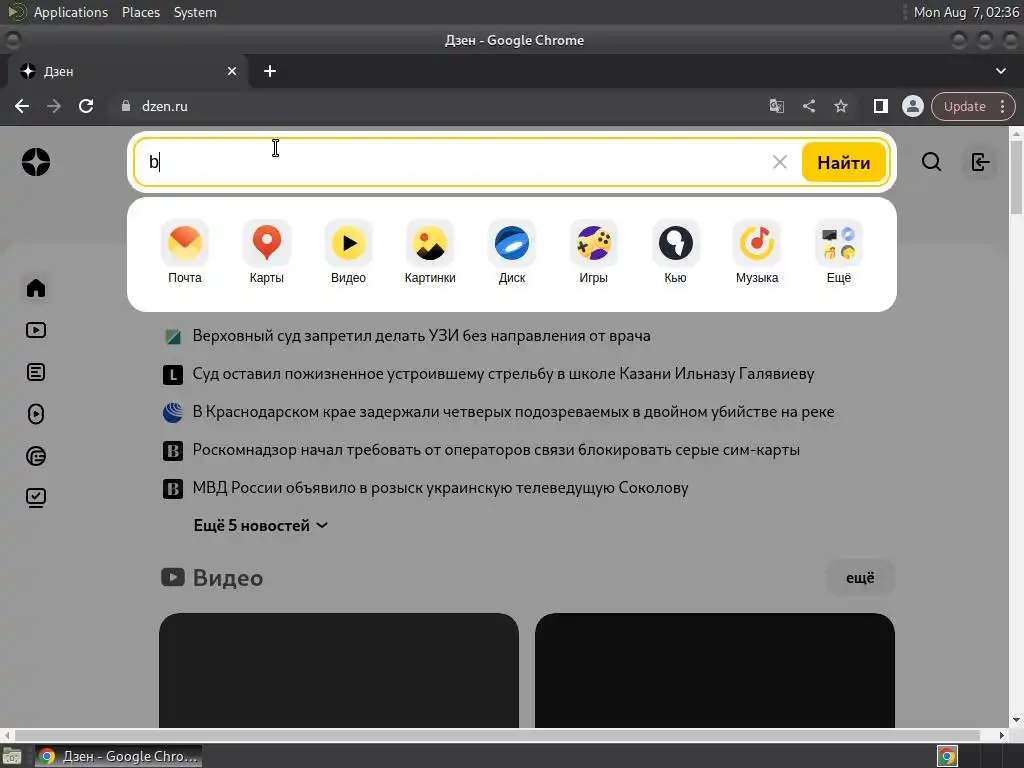Click the ещё button beside Видео
This screenshot has width=1024, height=768.
coord(860,578)
